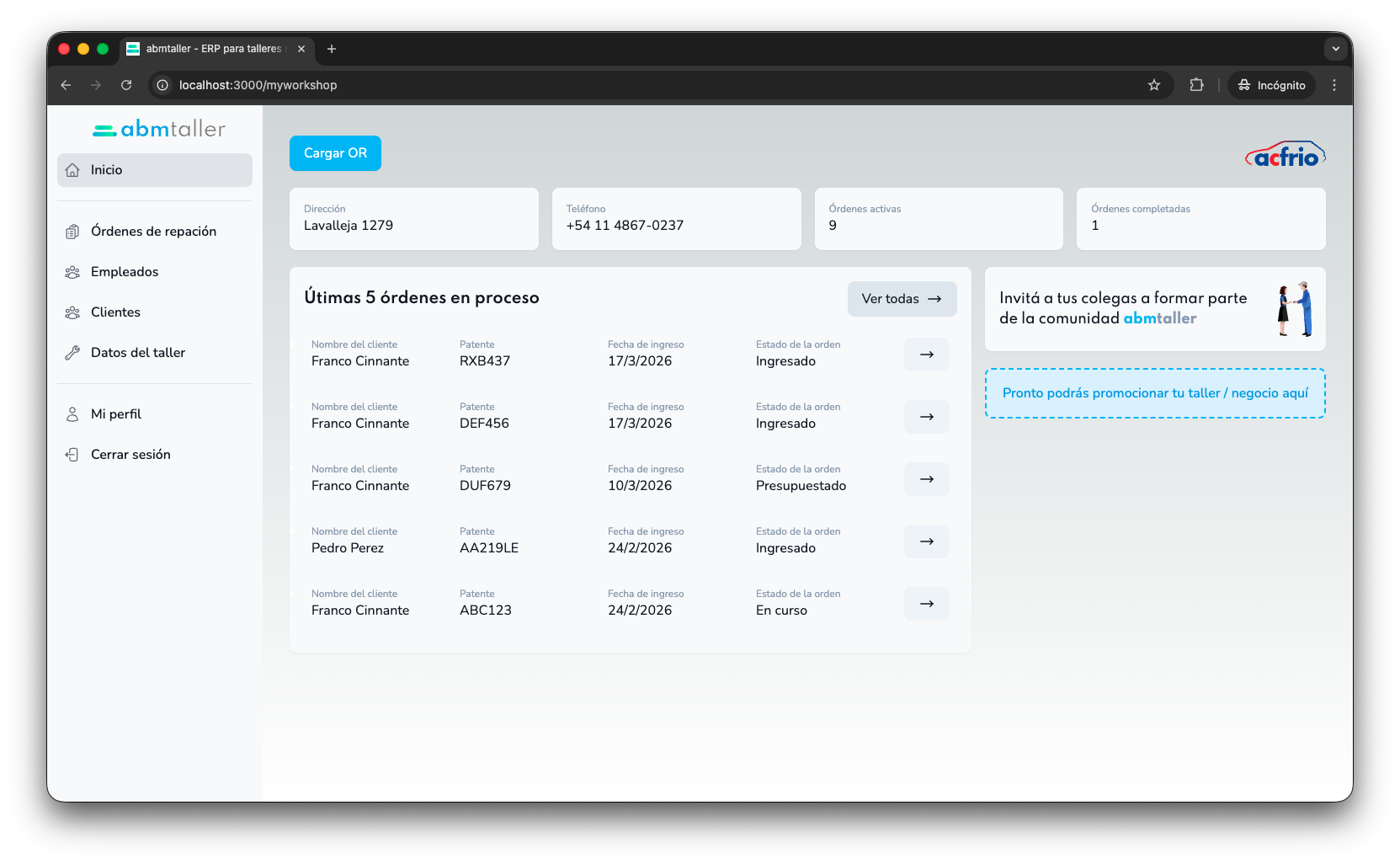Click the site information icon in address bar
Screen dimensions: 1400x864
[162, 85]
